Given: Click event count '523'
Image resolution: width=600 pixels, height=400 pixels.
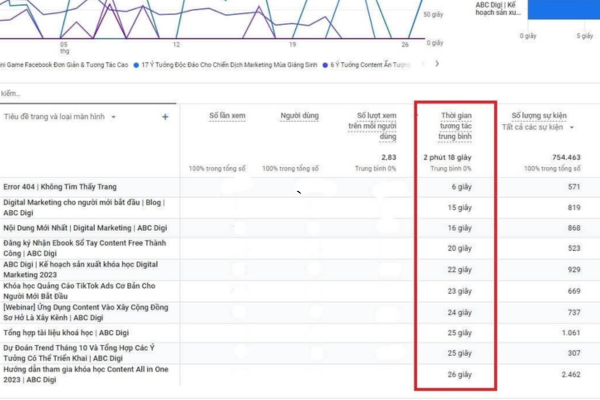Looking at the screenshot, I should click(574, 248).
